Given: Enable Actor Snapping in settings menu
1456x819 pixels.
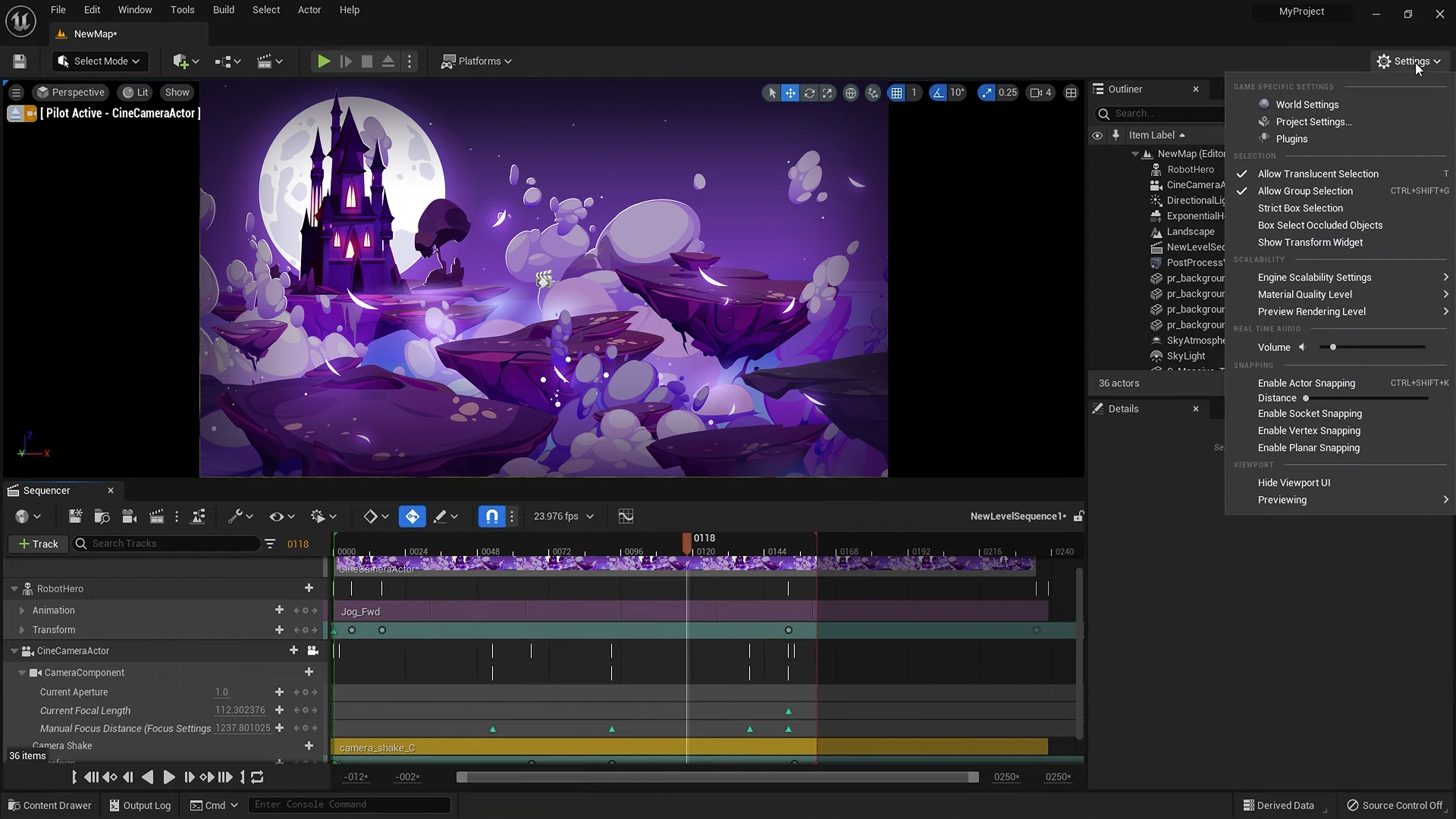Looking at the screenshot, I should click(x=1306, y=383).
